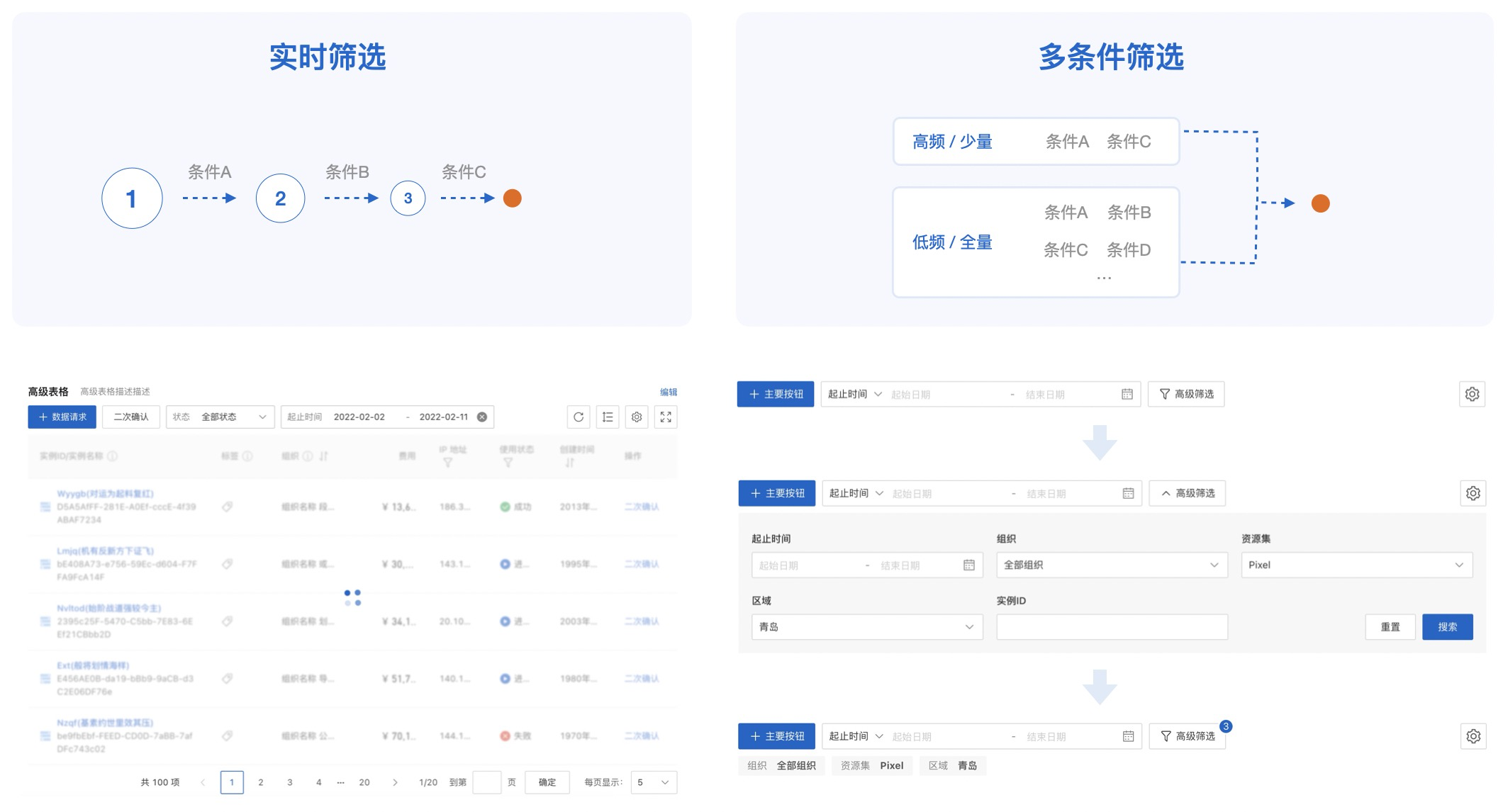The image size is (1503, 812).
Task: Open the 状态 全部状态 dropdown
Action: coord(220,417)
